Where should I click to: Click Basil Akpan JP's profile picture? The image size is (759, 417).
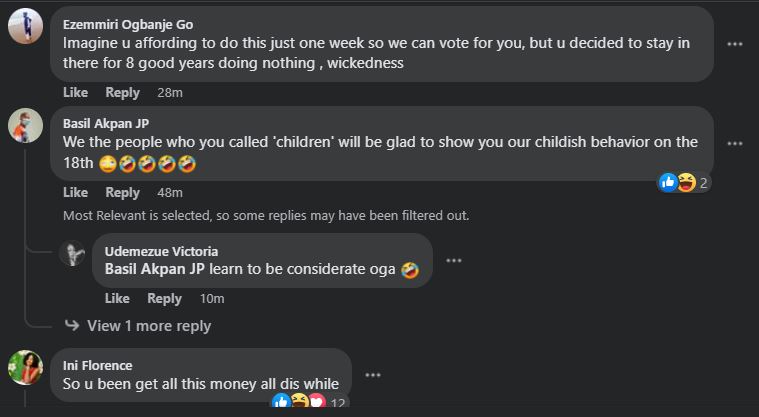coord(25,126)
